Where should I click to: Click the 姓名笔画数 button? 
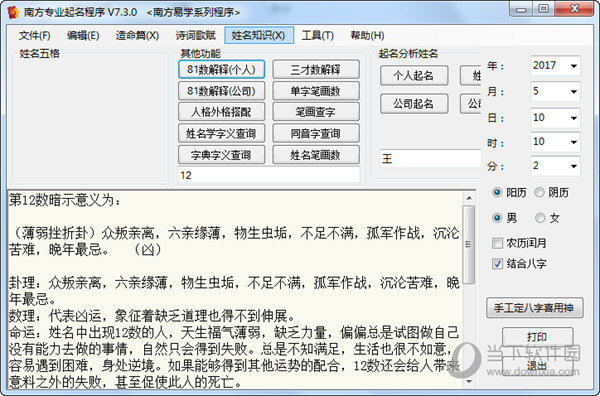click(316, 155)
